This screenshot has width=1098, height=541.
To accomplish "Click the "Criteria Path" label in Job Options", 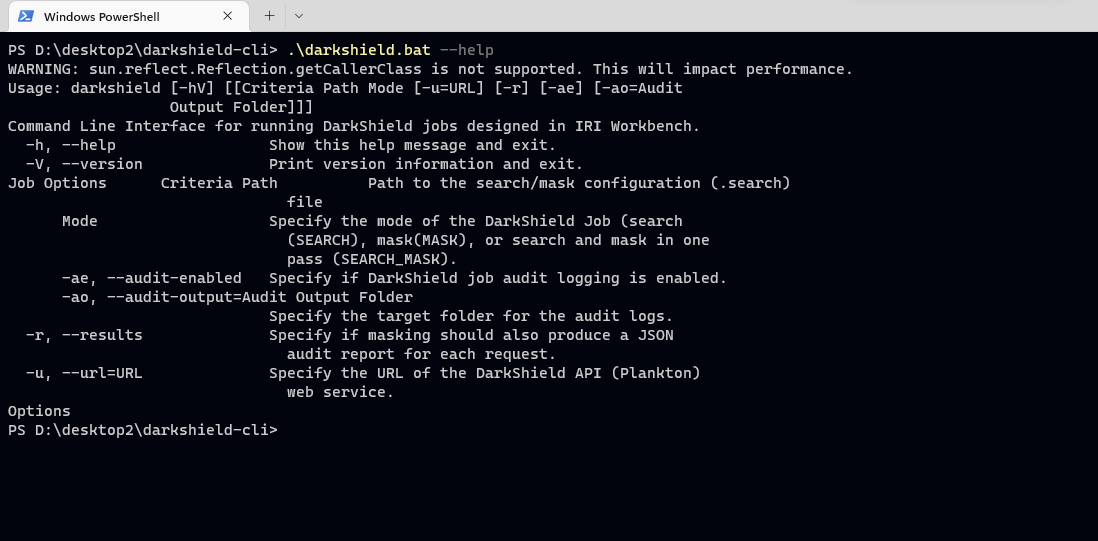I will coord(219,183).
